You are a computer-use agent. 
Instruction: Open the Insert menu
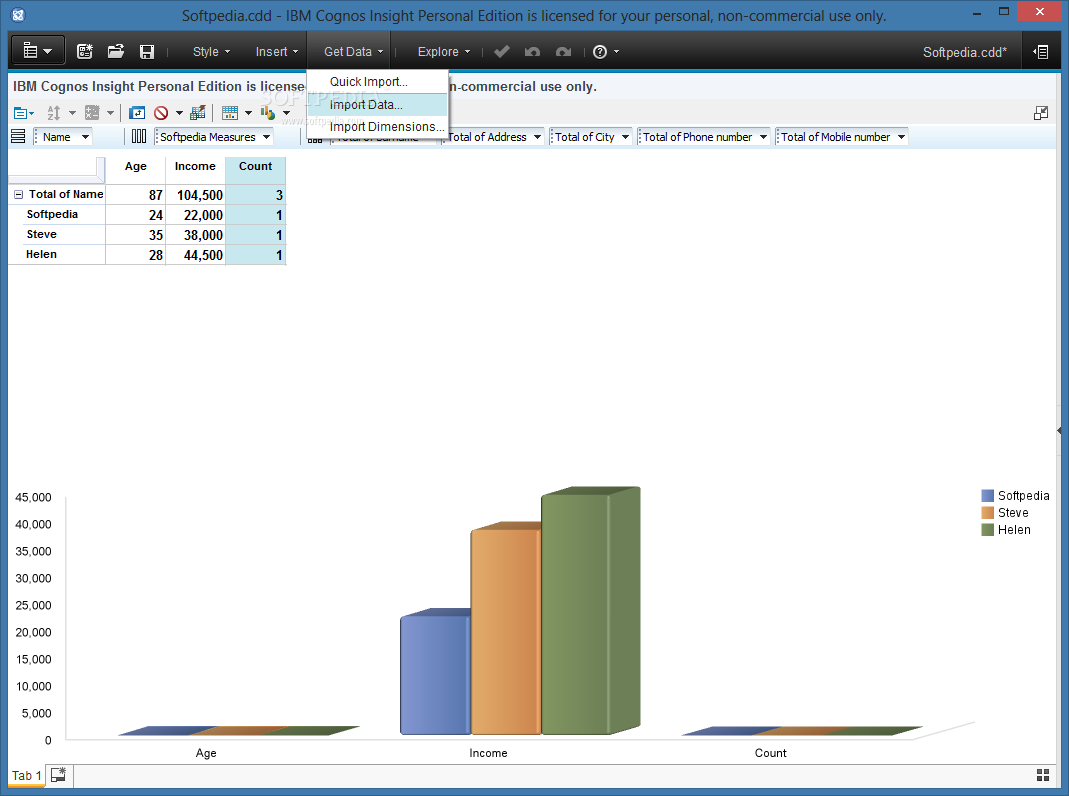tap(277, 52)
